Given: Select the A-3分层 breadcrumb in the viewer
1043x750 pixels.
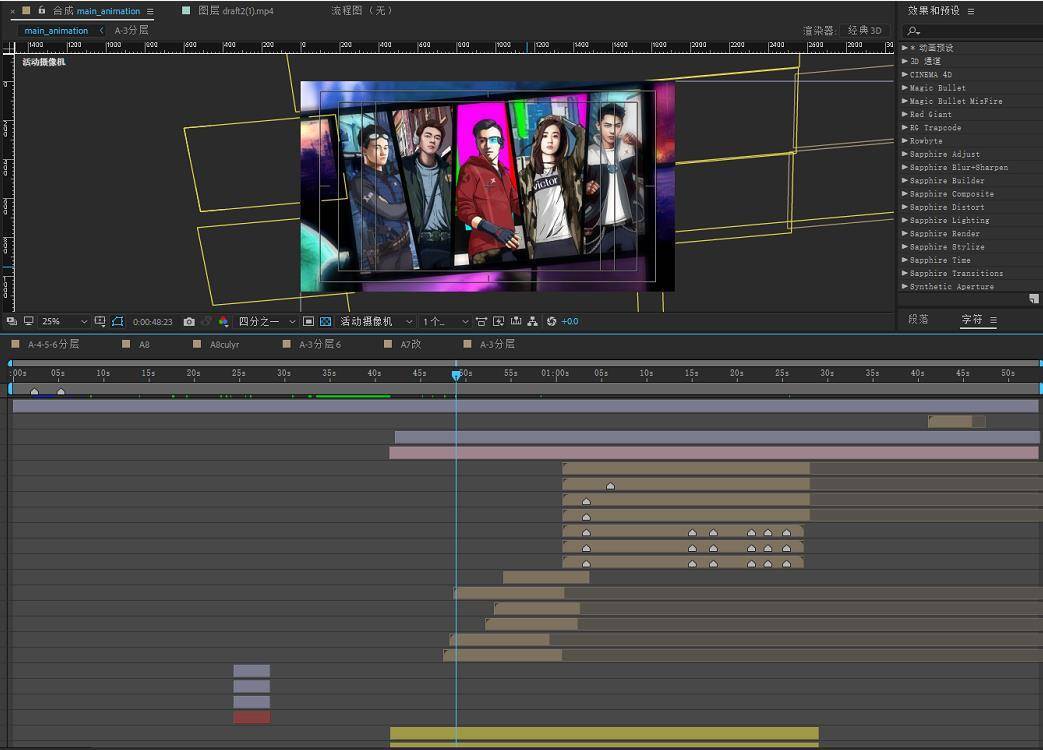Looking at the screenshot, I should 131,31.
